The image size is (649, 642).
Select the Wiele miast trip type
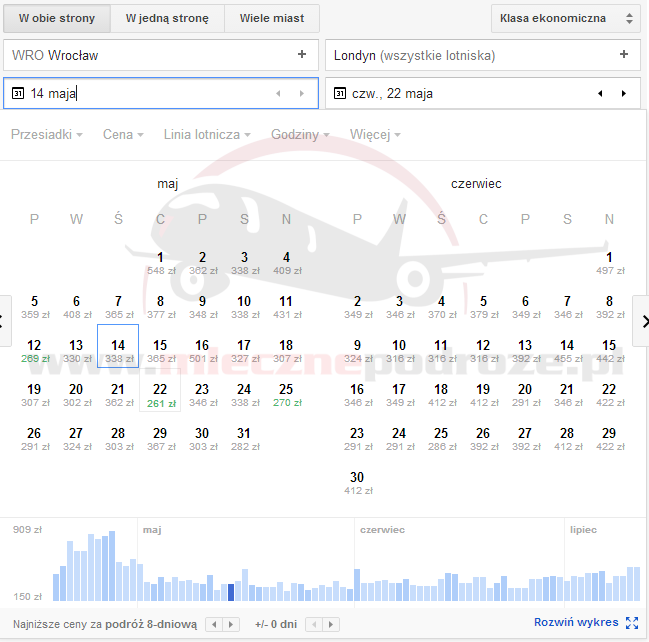pos(272,18)
